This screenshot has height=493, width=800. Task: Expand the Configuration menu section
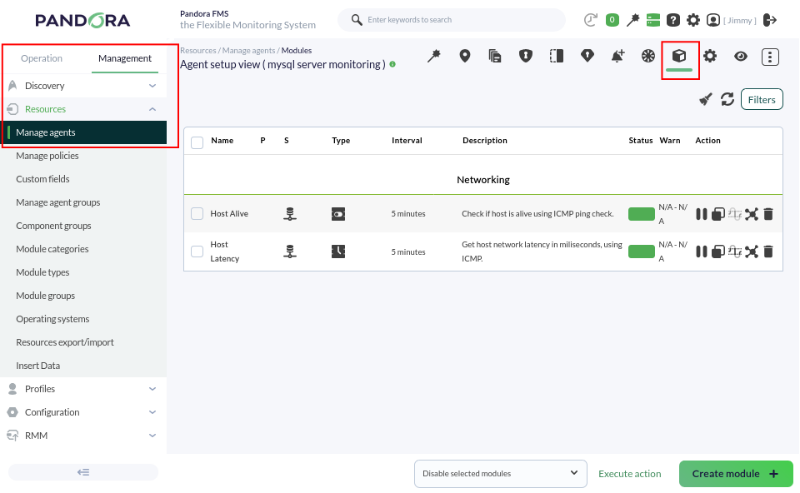pyautogui.click(x=83, y=412)
